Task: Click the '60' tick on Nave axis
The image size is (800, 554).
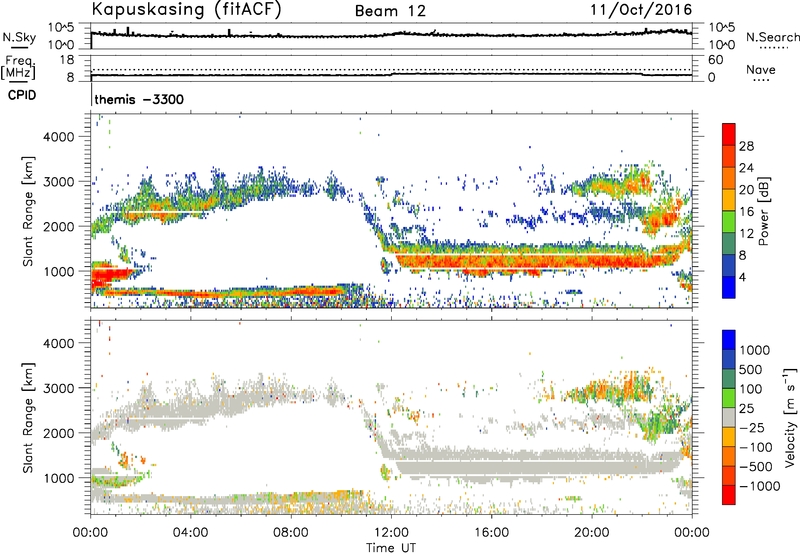Action: coord(715,60)
